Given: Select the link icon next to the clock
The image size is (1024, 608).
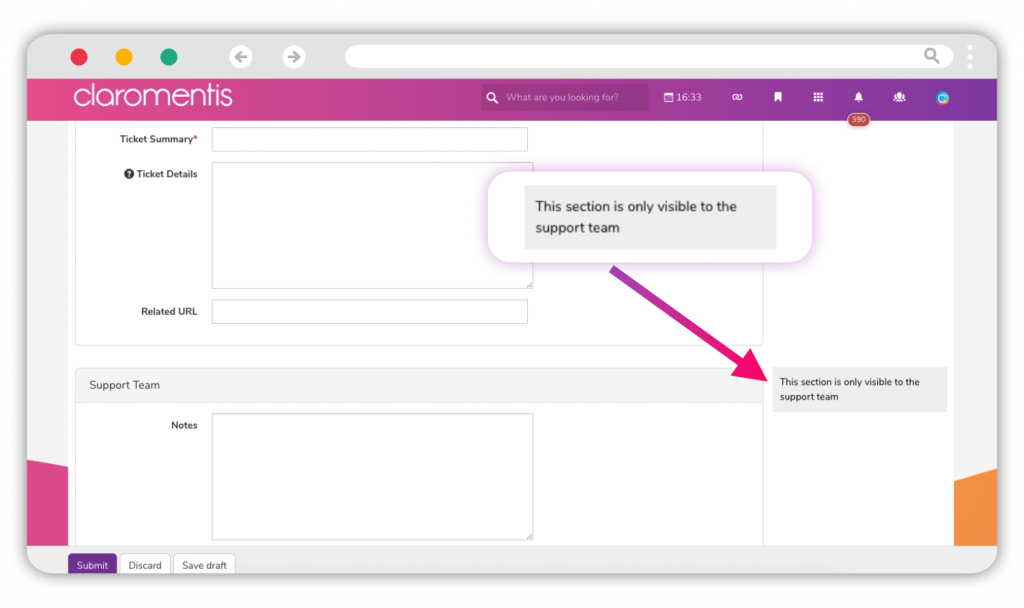Looking at the screenshot, I should (737, 97).
